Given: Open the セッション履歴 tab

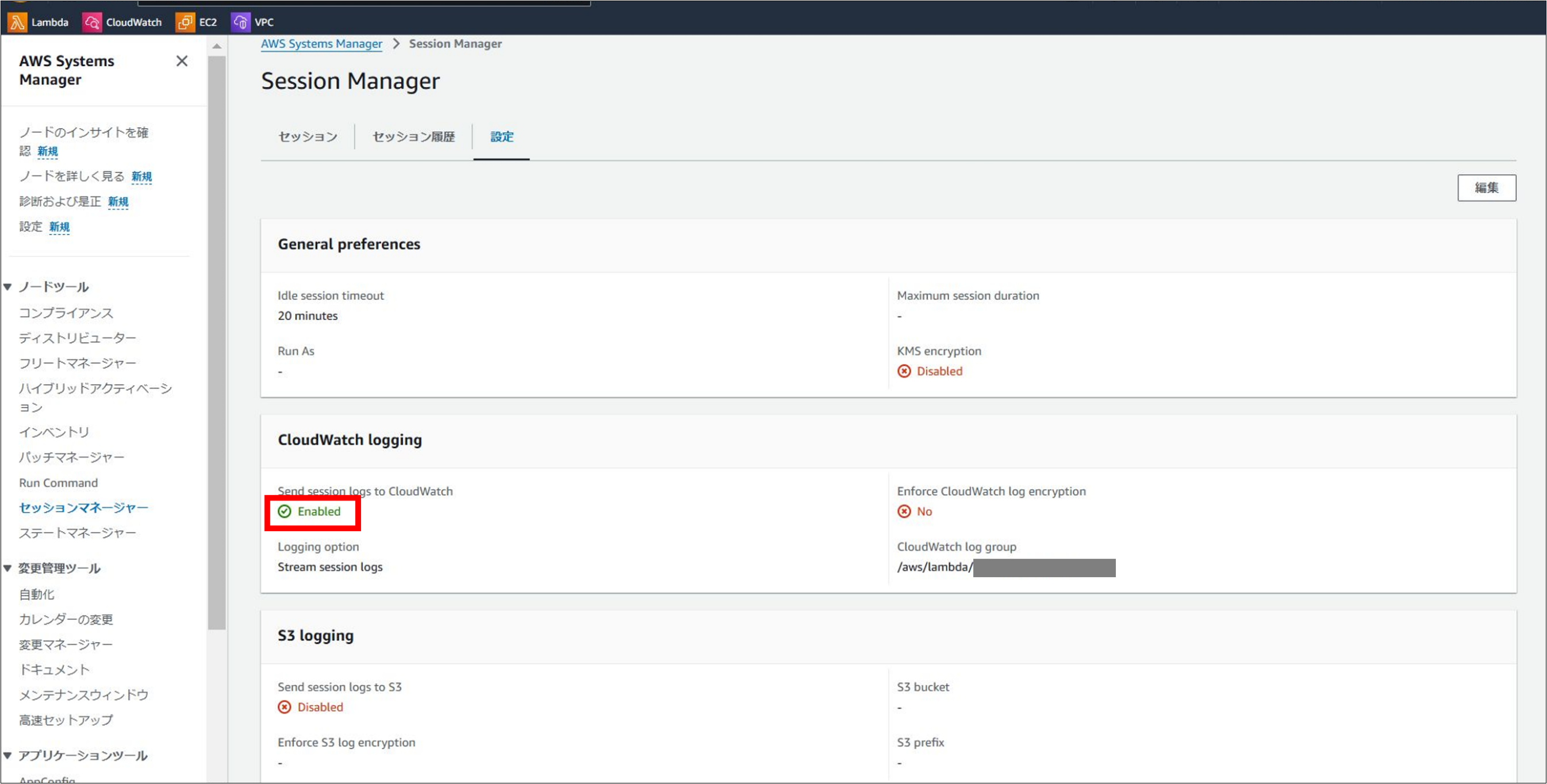Looking at the screenshot, I should click(413, 137).
